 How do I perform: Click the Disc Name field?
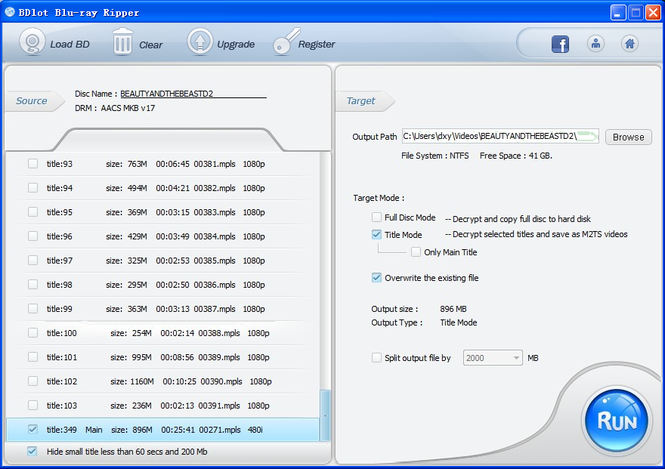pos(193,94)
